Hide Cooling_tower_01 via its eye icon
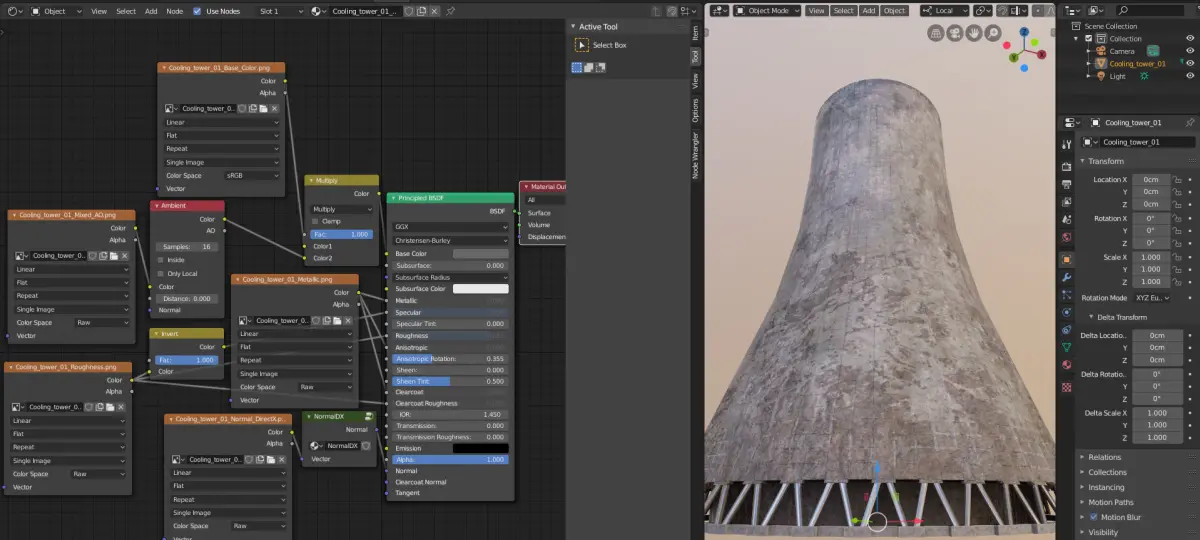This screenshot has height=540, width=1200. (1190, 63)
